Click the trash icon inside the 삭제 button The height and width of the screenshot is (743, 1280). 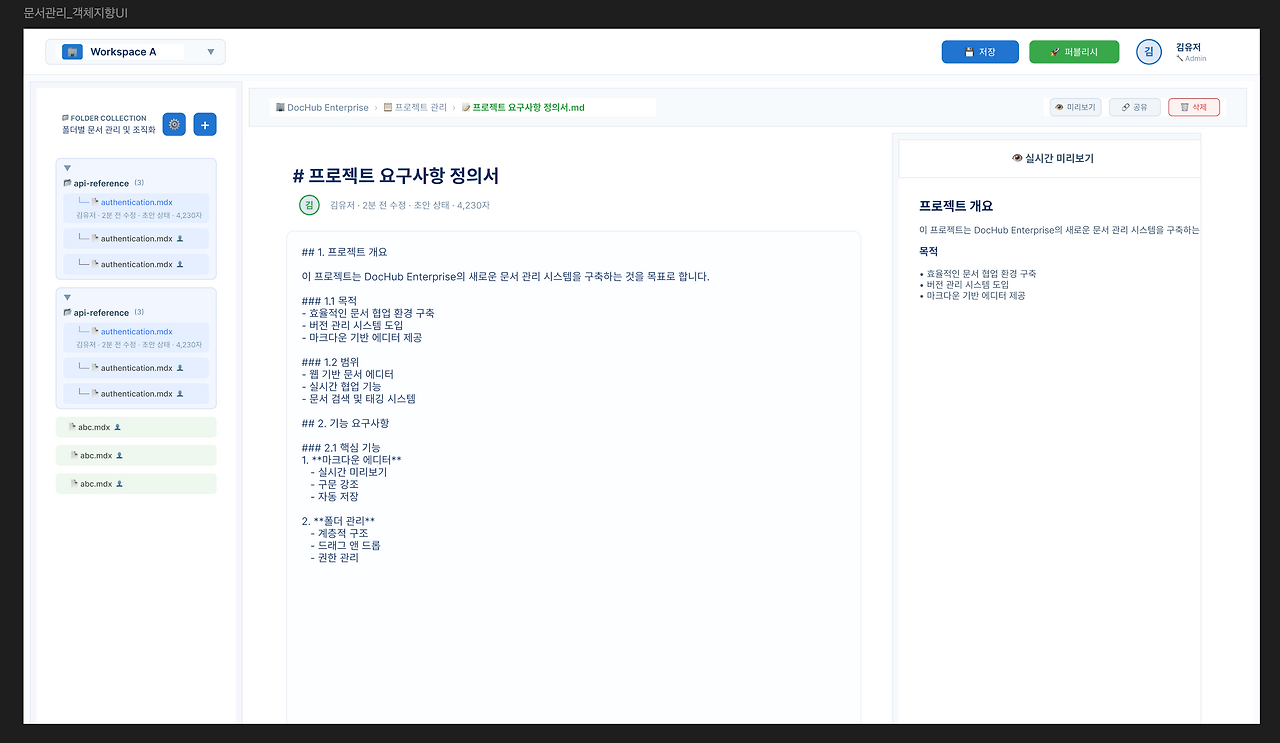coord(1183,107)
